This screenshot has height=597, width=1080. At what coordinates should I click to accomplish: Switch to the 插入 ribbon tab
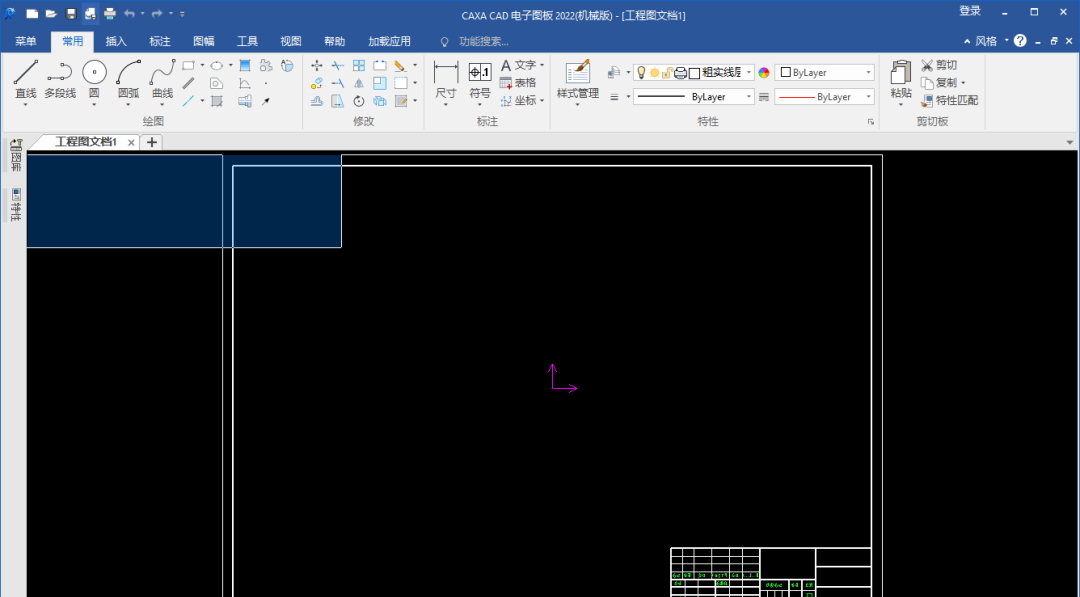[116, 41]
